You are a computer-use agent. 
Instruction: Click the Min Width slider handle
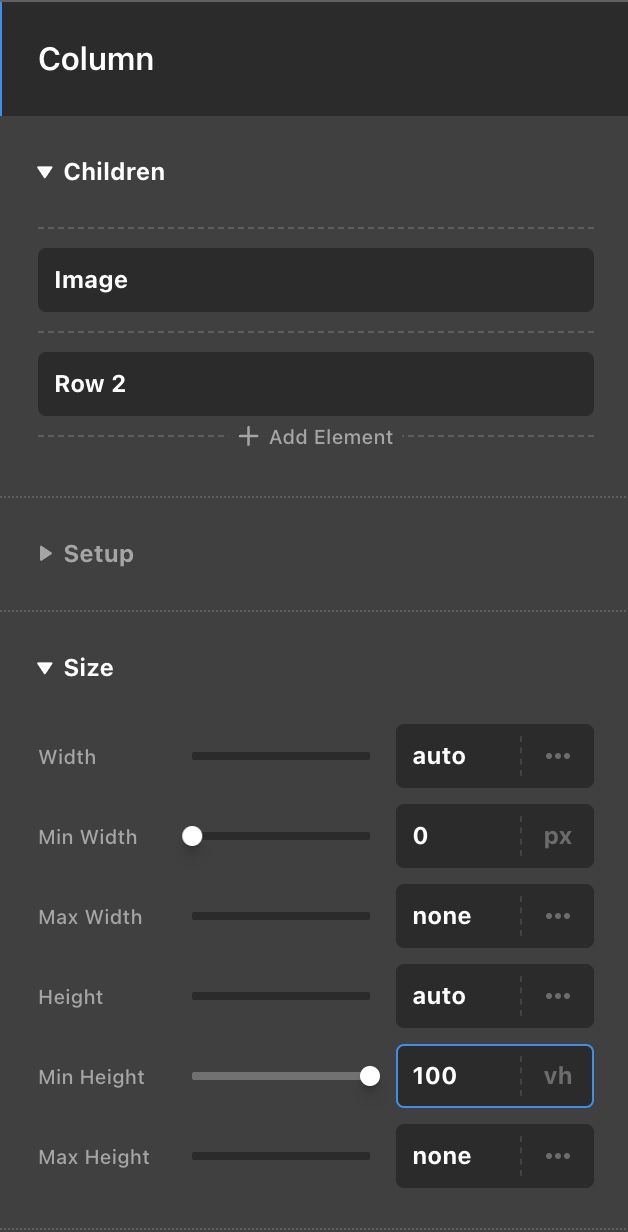click(192, 836)
